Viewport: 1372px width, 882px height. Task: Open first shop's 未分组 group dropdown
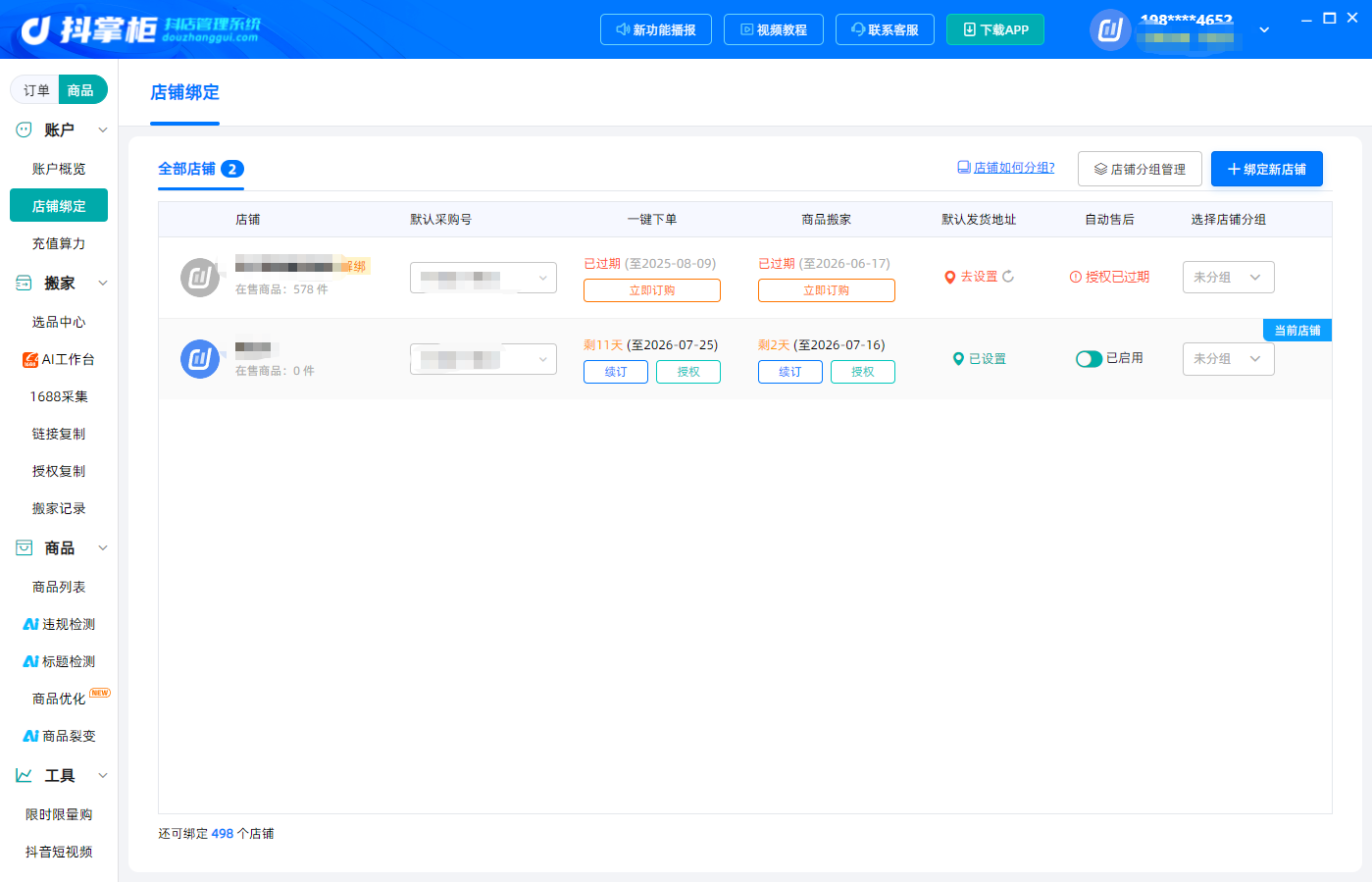click(x=1229, y=277)
